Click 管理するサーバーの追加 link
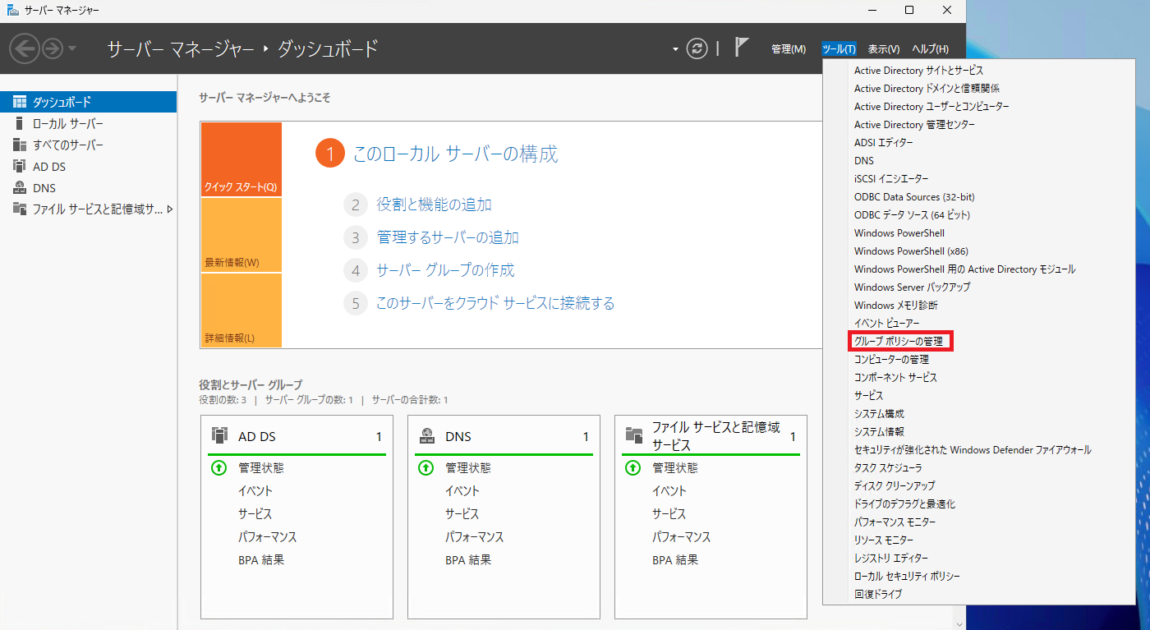 pos(447,238)
